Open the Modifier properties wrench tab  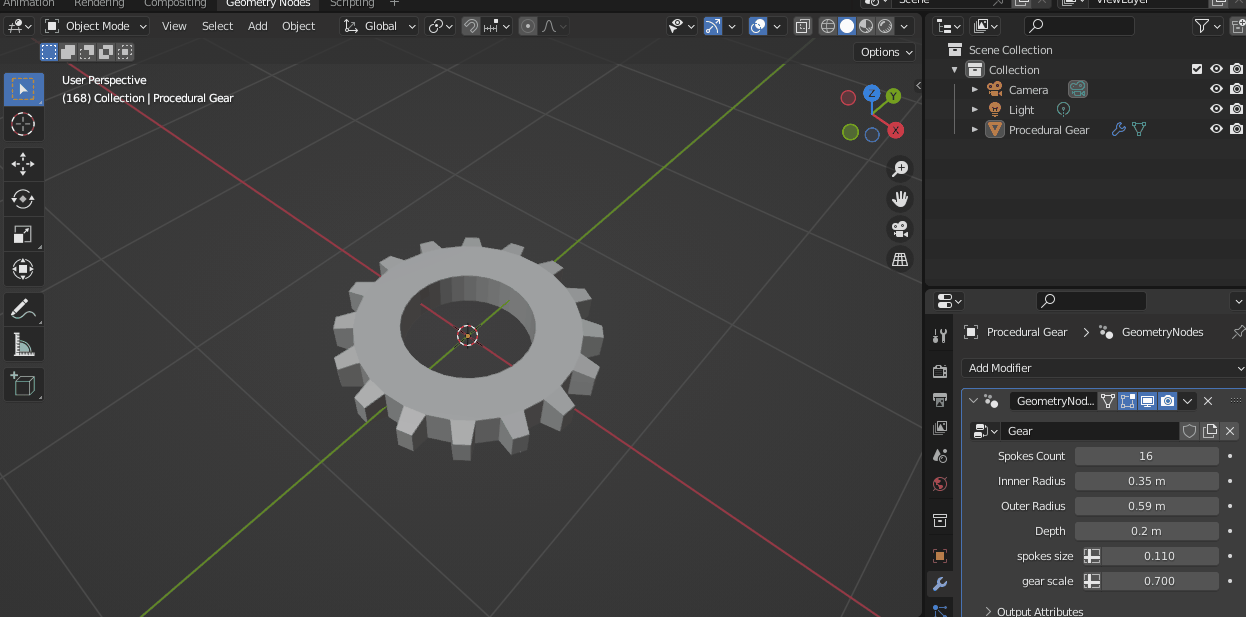pos(939,584)
